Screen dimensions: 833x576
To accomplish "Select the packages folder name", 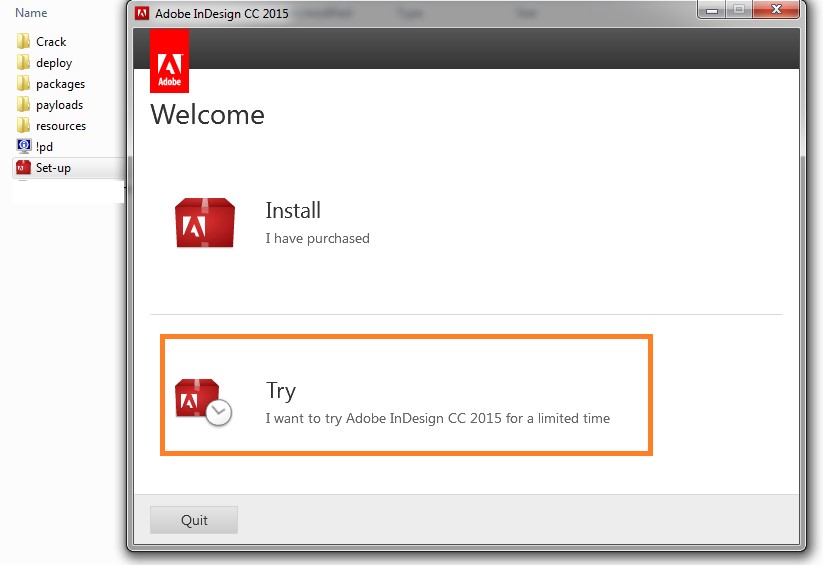I will coord(61,84).
